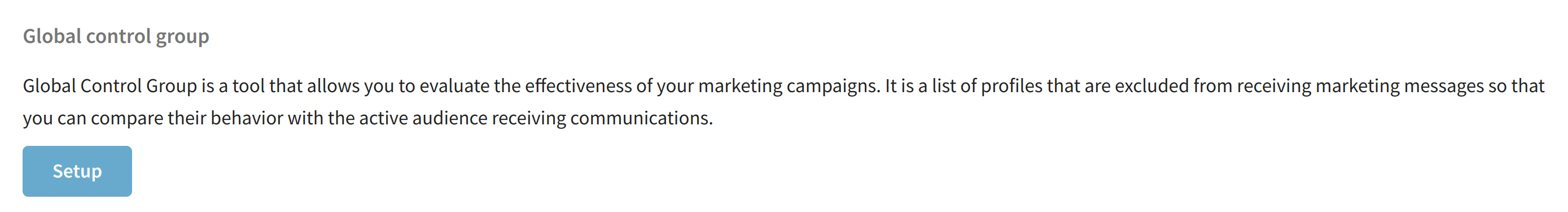This screenshot has height=212, width=1568.
Task: Click the Global Control Group description paragraph
Action: click(783, 102)
